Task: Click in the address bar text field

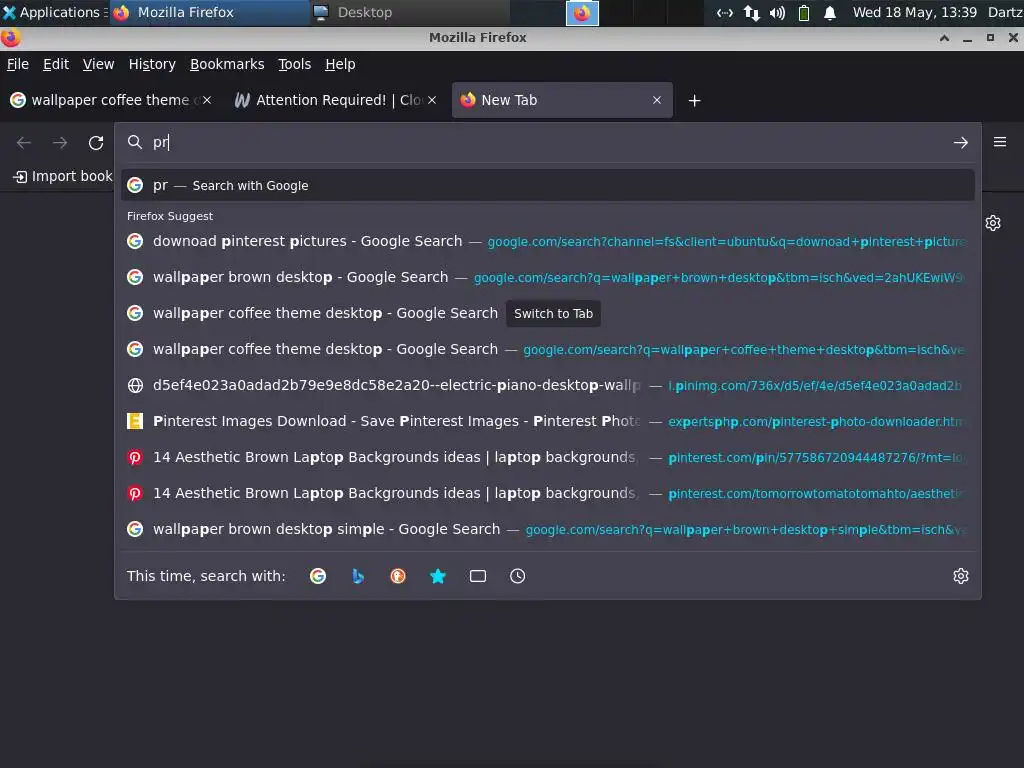Action: tap(549, 142)
